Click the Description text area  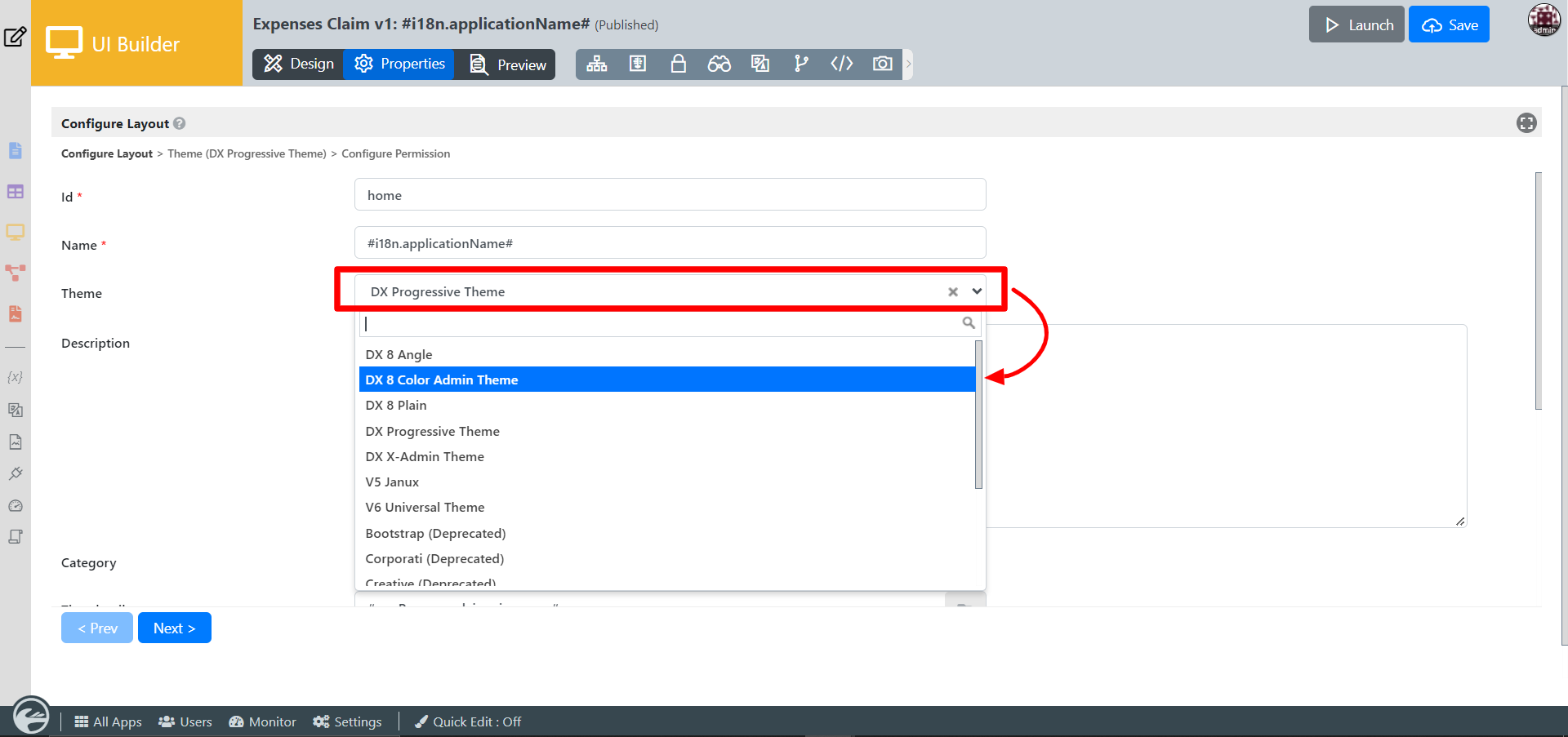(1226, 425)
